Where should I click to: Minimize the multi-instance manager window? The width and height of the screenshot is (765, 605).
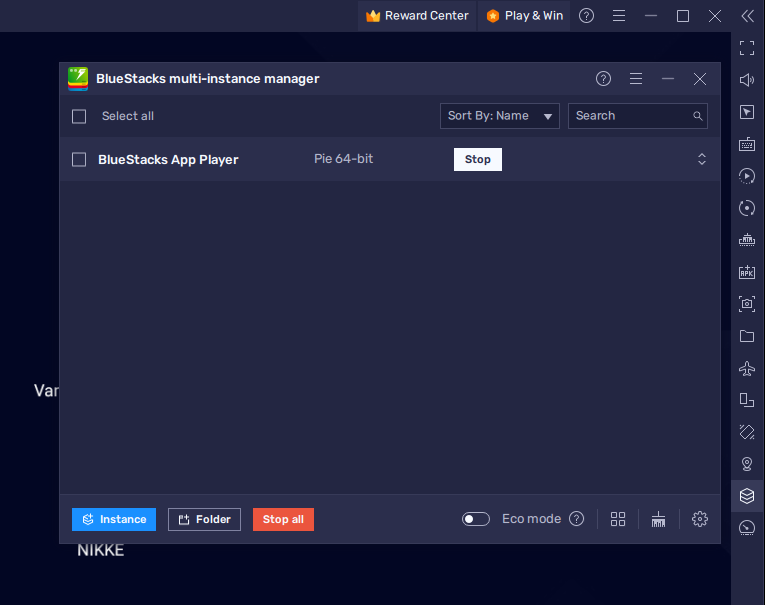[668, 79]
